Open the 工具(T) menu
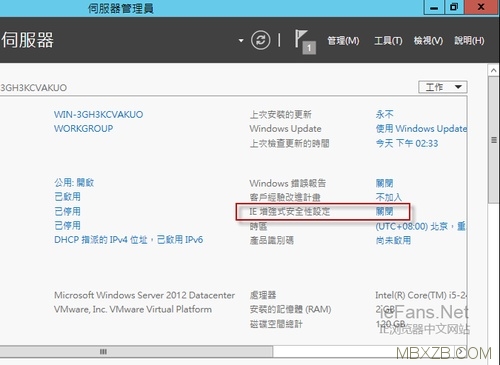This screenshot has height=365, width=500. click(x=388, y=41)
